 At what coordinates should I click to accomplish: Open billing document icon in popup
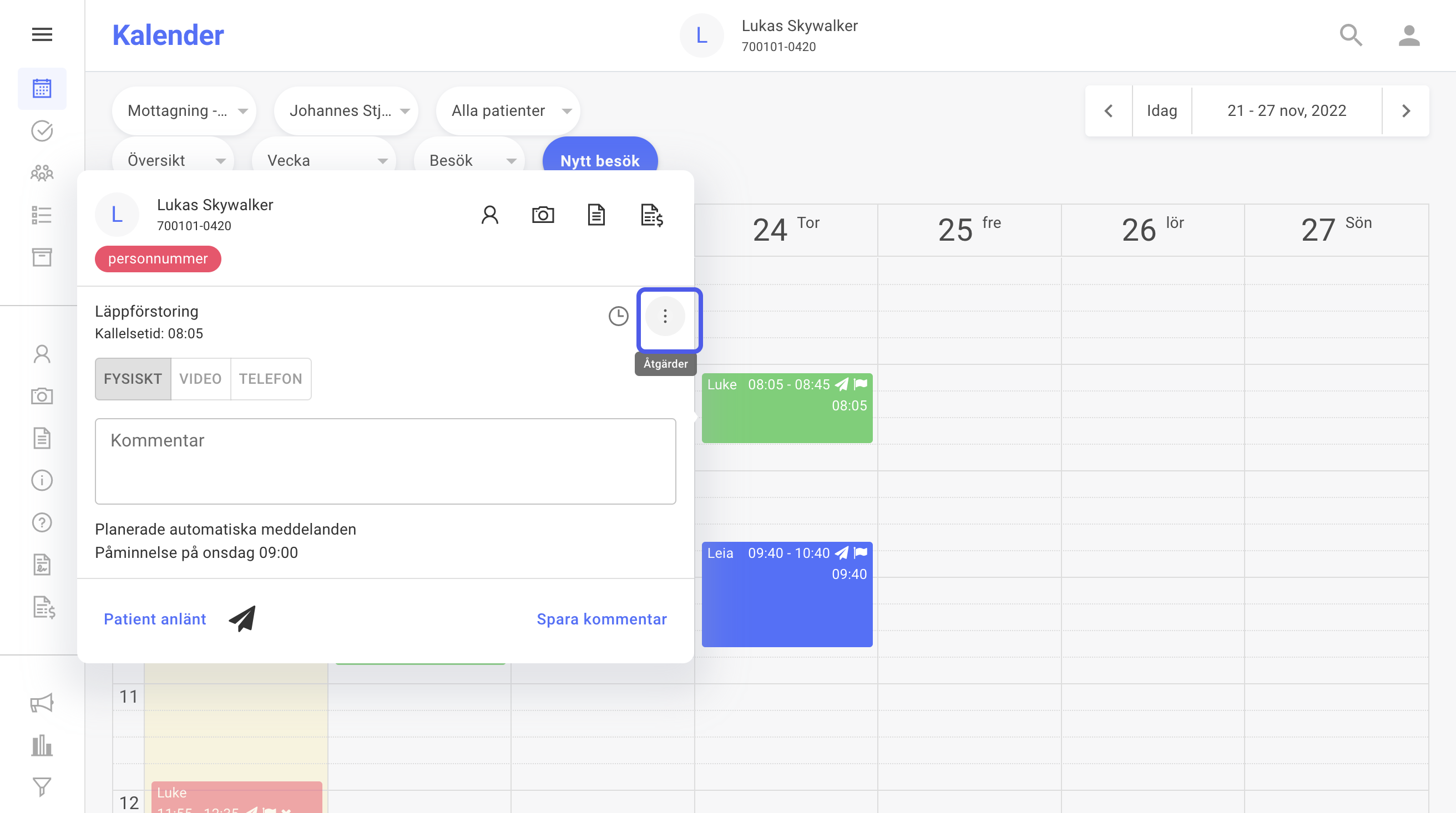click(651, 215)
